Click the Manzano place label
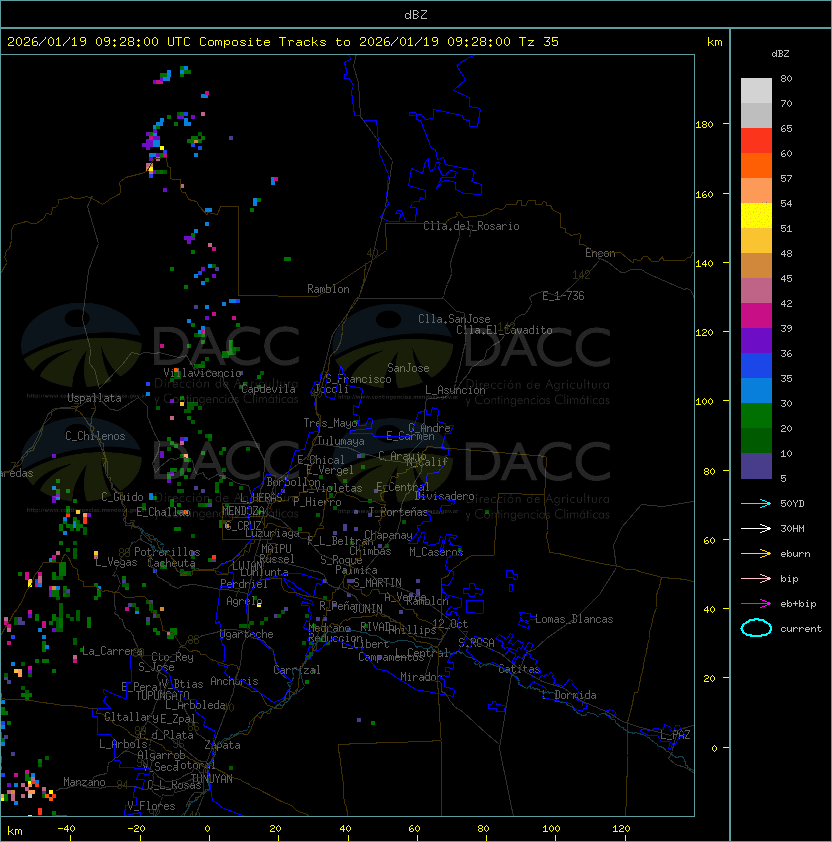 pyautogui.click(x=84, y=782)
